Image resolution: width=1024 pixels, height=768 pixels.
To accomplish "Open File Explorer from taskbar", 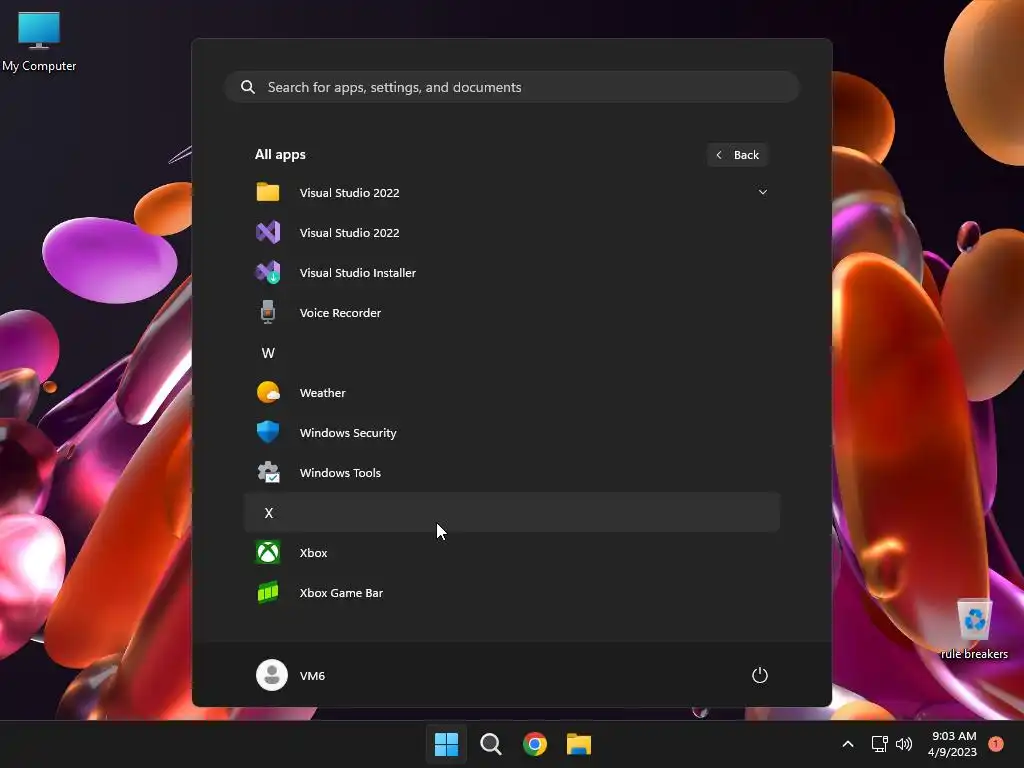I will [579, 744].
